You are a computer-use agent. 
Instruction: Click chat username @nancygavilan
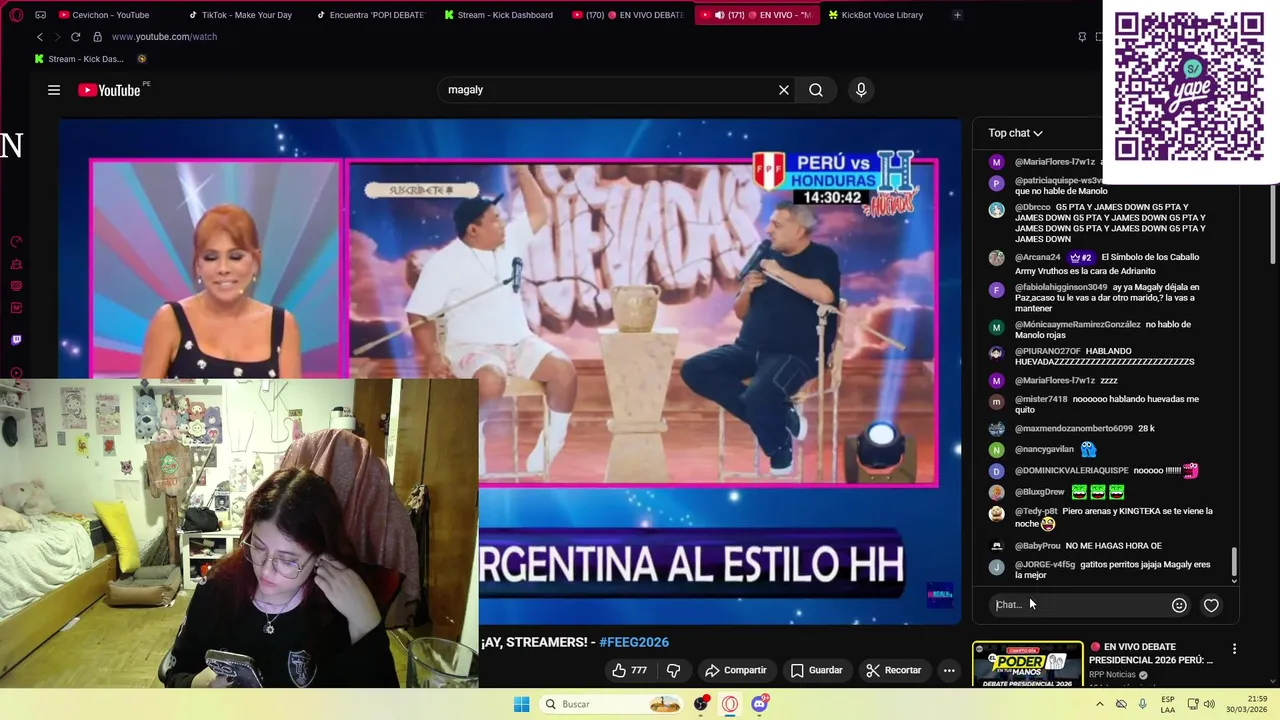[x=1044, y=450]
